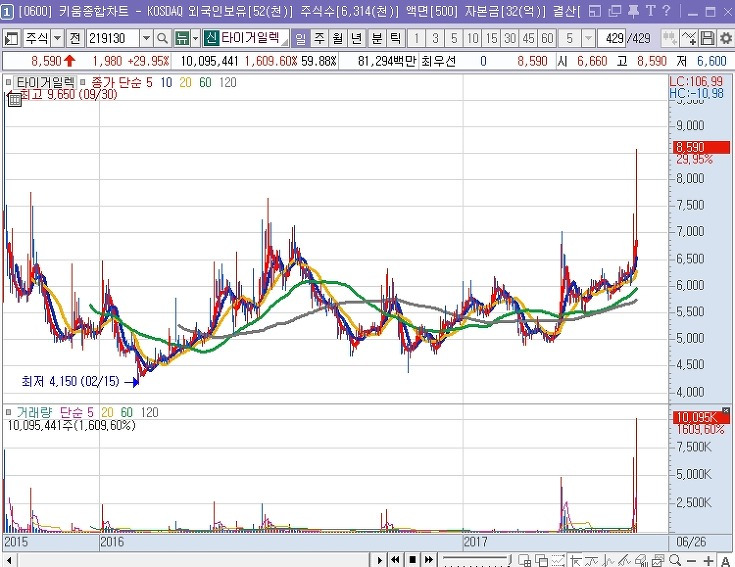Viewport: 735px width, 567px height.
Task: Switch to the 주 weekly chart period
Action: (319, 38)
